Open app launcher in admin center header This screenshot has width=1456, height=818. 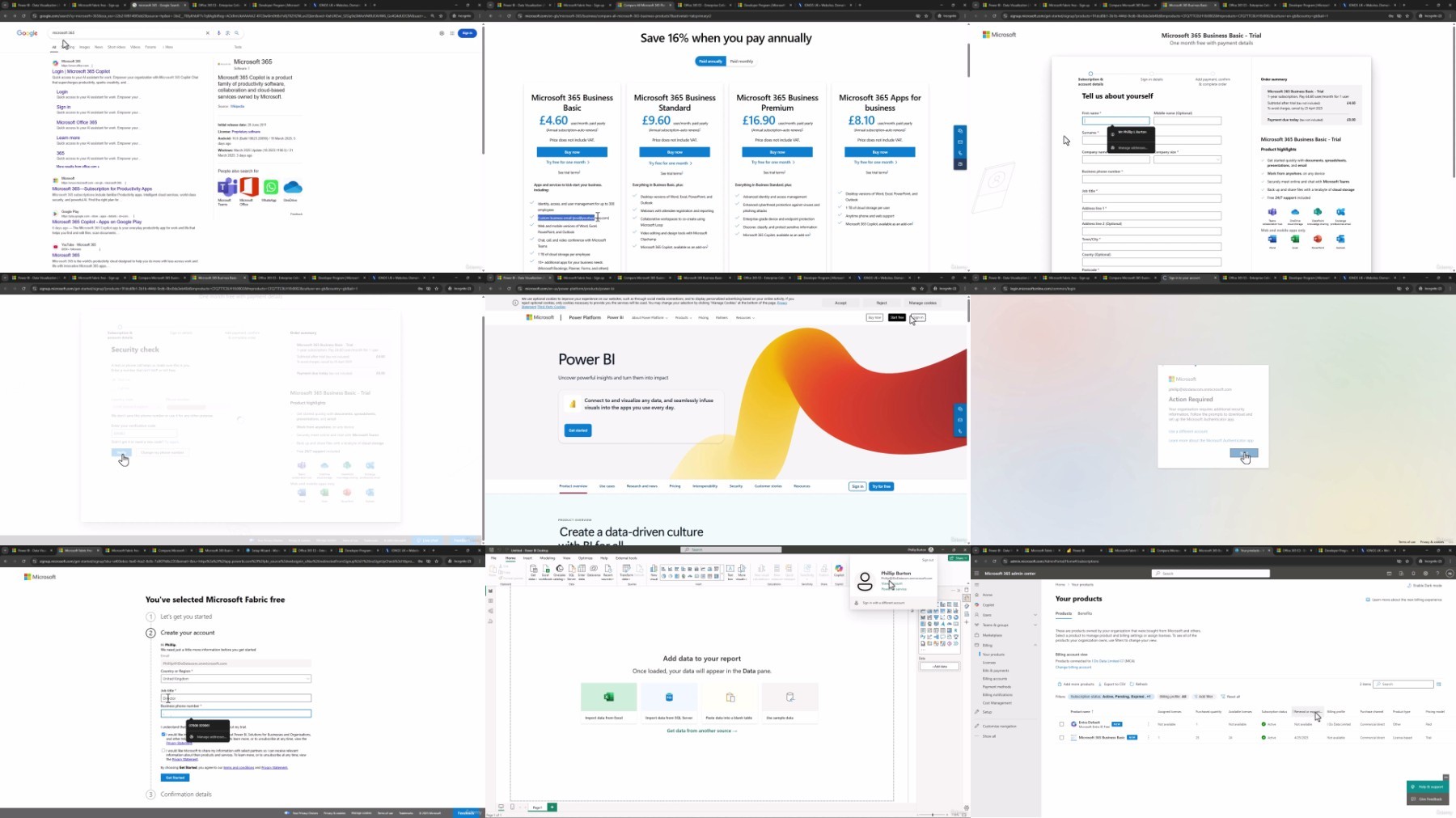tap(977, 574)
